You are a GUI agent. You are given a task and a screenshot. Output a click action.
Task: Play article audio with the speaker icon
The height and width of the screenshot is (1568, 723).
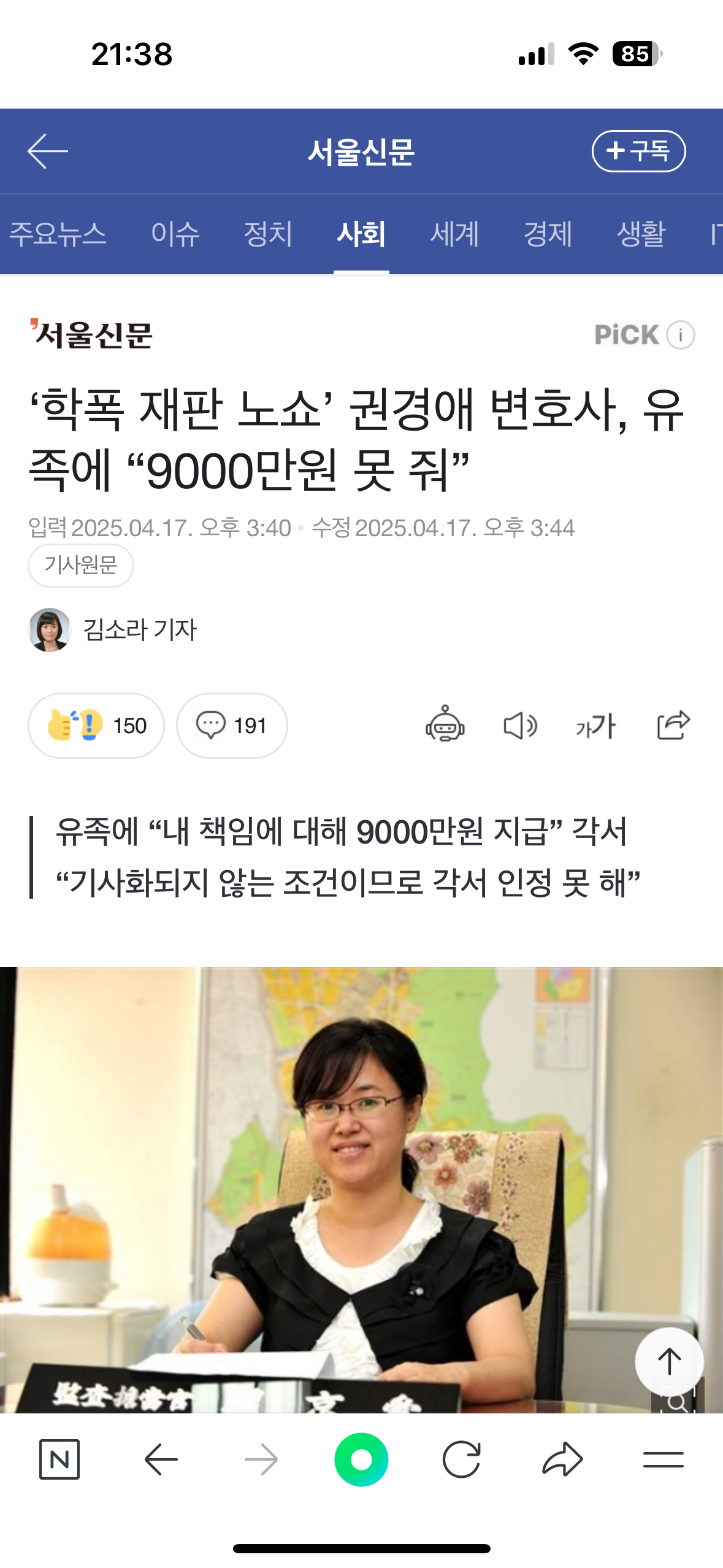(x=520, y=726)
